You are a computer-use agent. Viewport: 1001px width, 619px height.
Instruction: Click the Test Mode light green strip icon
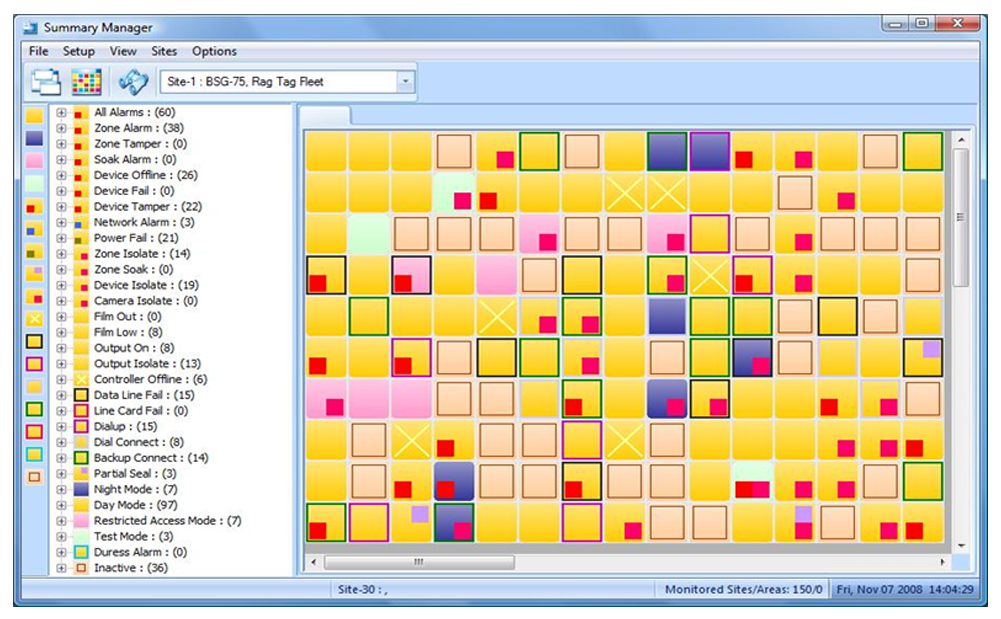click(34, 183)
